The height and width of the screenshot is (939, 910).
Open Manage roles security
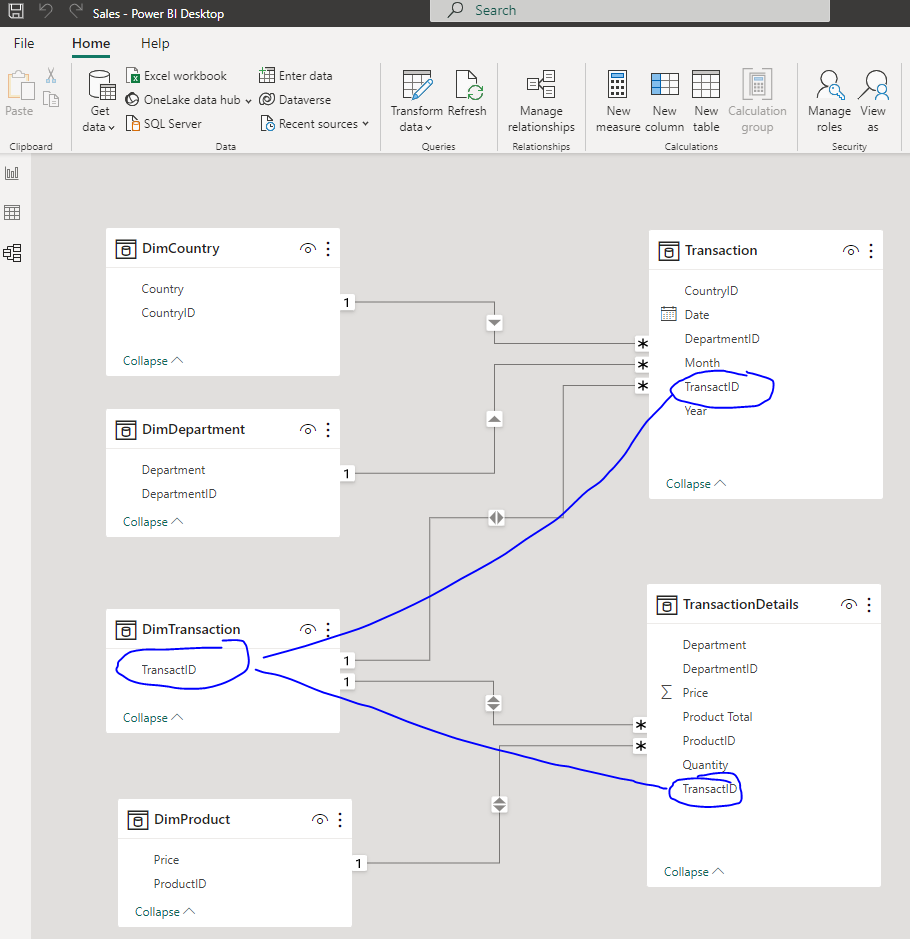(829, 101)
